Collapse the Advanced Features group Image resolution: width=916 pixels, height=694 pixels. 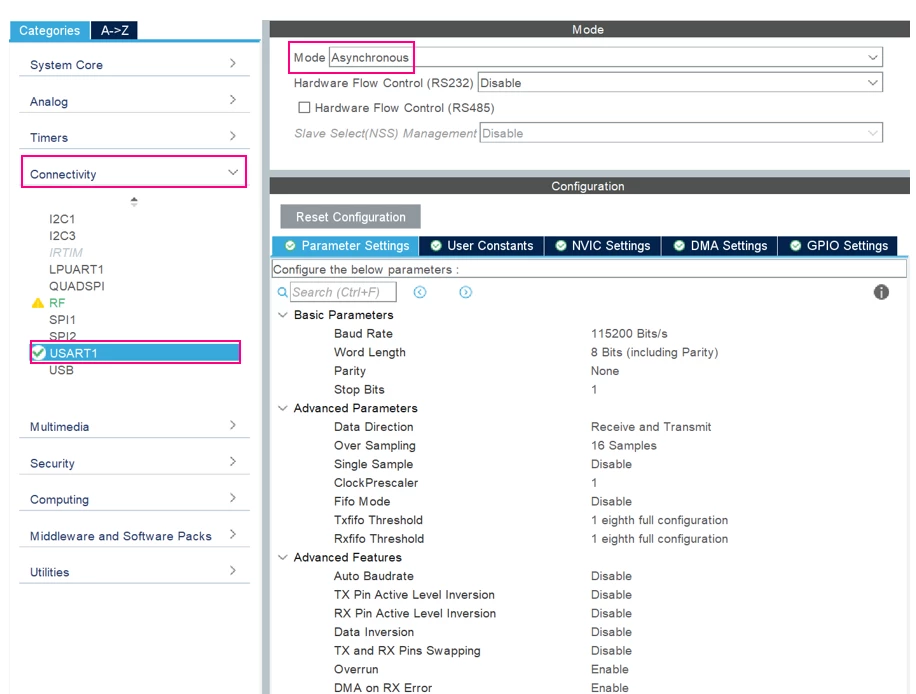tap(283, 557)
